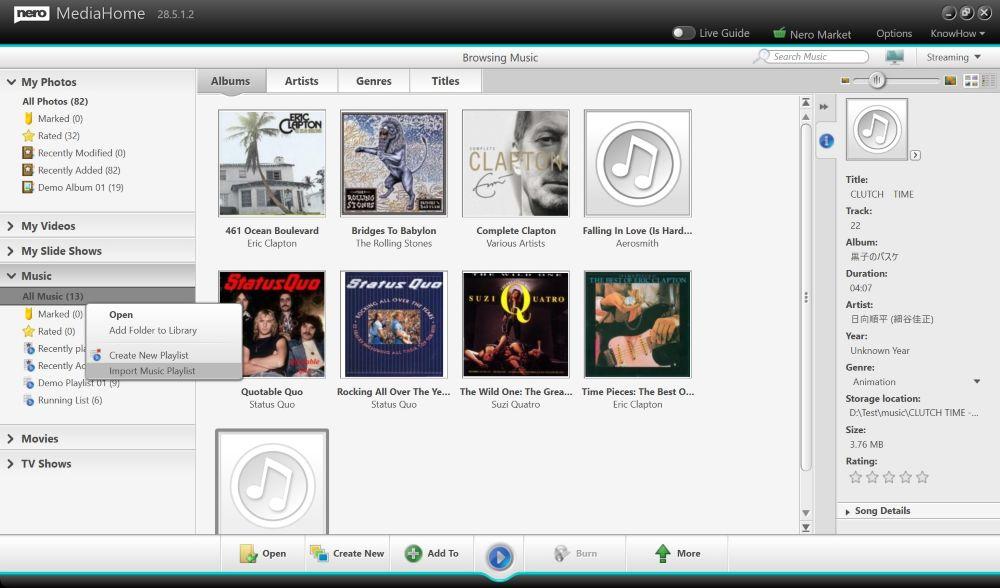Switch to thumbnail grid view
The height and width of the screenshot is (588, 1000).
coord(971,80)
